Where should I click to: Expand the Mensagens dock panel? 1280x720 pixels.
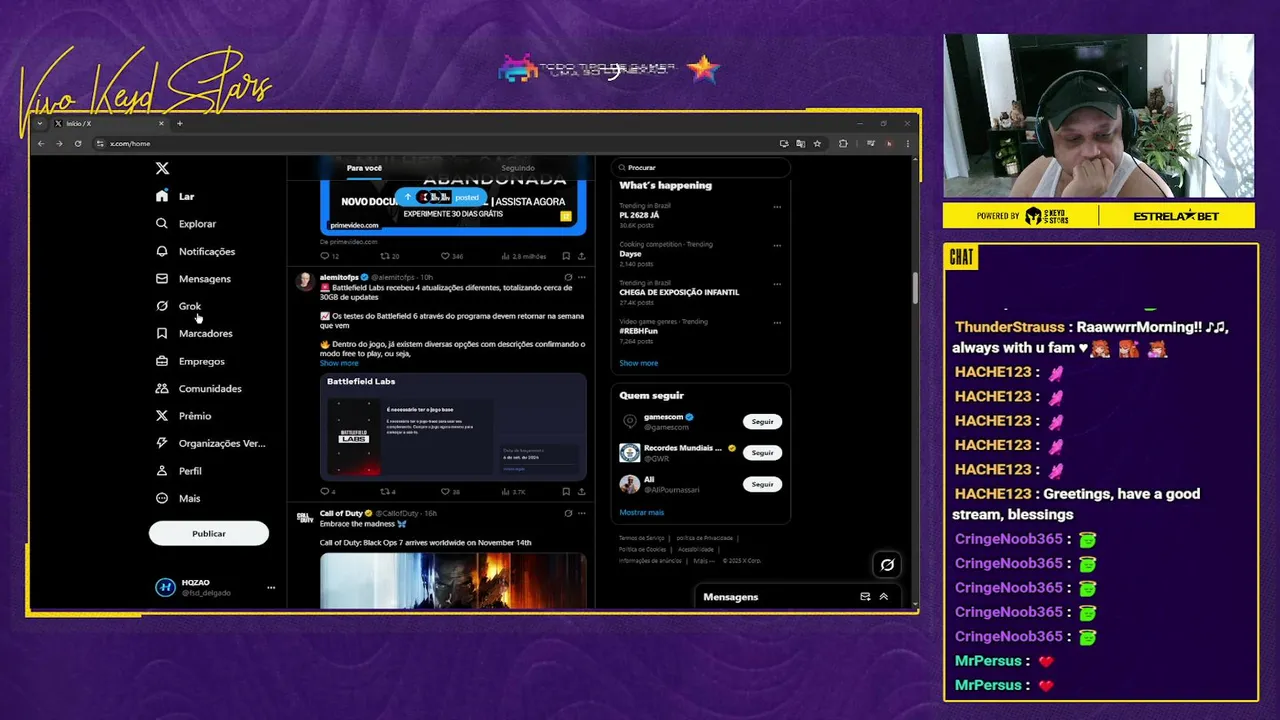tap(883, 597)
